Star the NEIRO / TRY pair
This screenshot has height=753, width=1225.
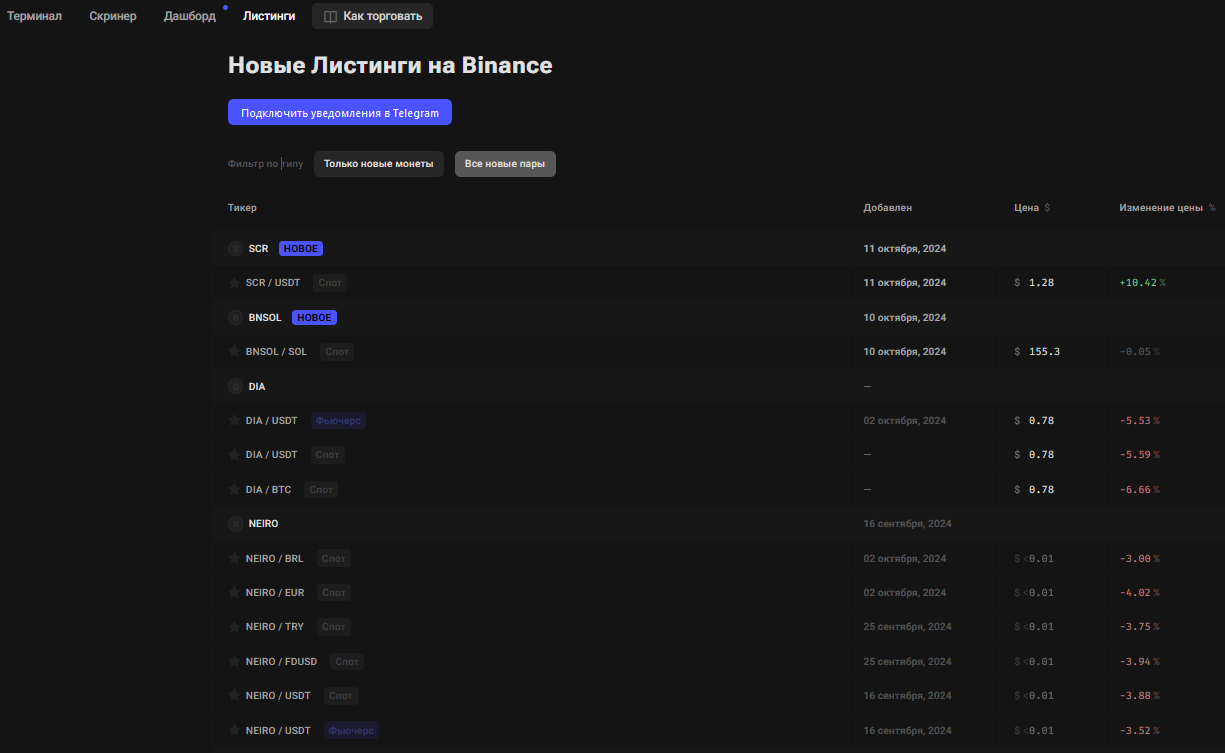(x=235, y=627)
